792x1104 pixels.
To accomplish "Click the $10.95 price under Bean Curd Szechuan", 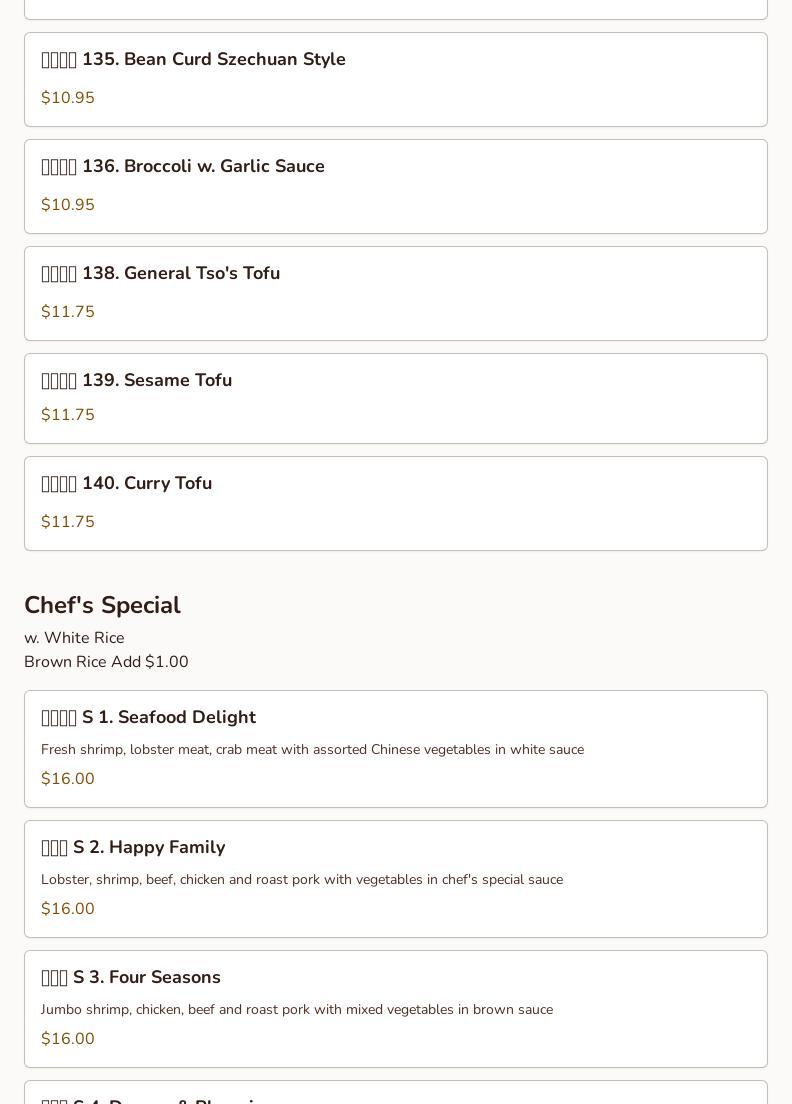I will (68, 98).
